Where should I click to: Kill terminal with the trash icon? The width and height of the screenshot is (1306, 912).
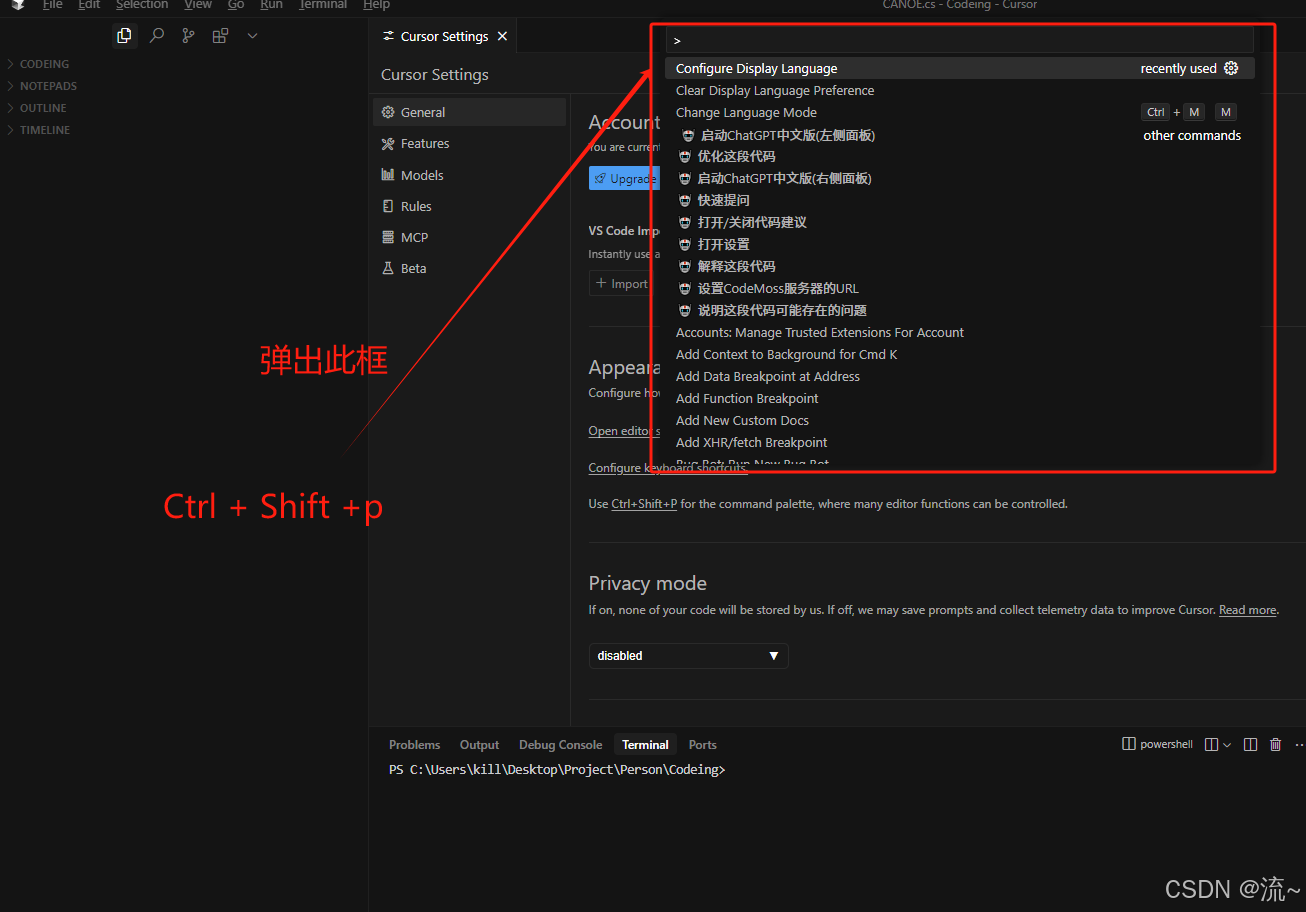(1275, 744)
